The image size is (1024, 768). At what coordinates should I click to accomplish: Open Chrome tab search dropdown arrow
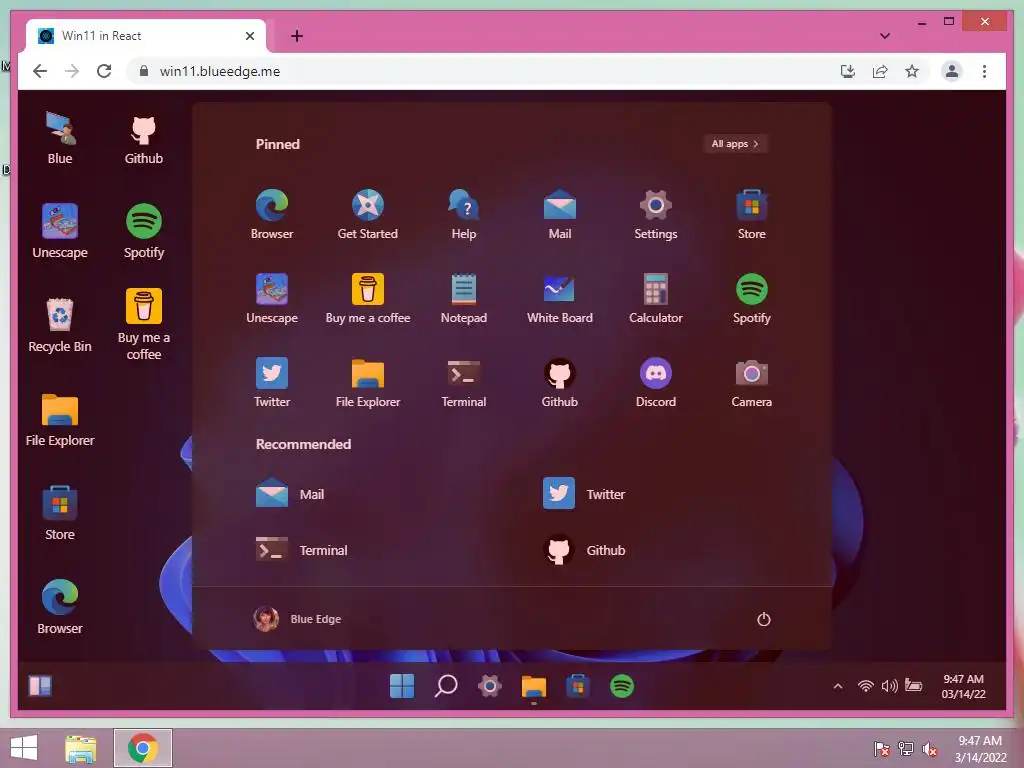tap(885, 36)
